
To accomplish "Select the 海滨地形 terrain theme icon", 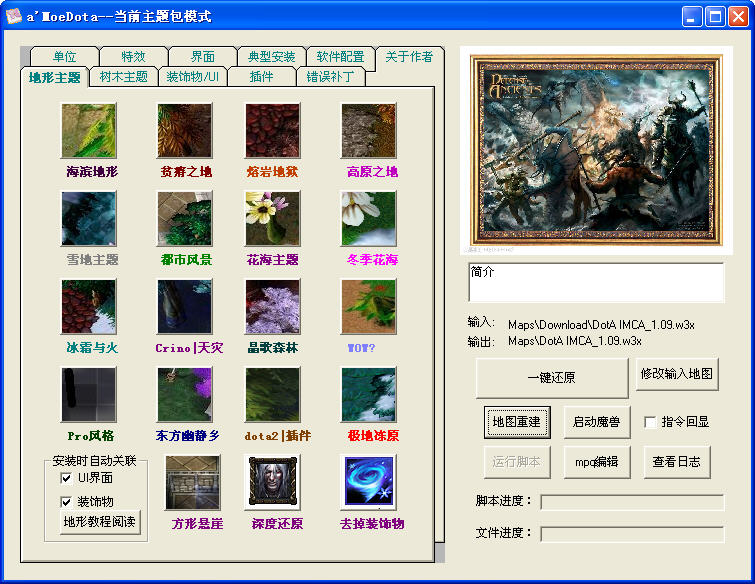I will (89, 130).
